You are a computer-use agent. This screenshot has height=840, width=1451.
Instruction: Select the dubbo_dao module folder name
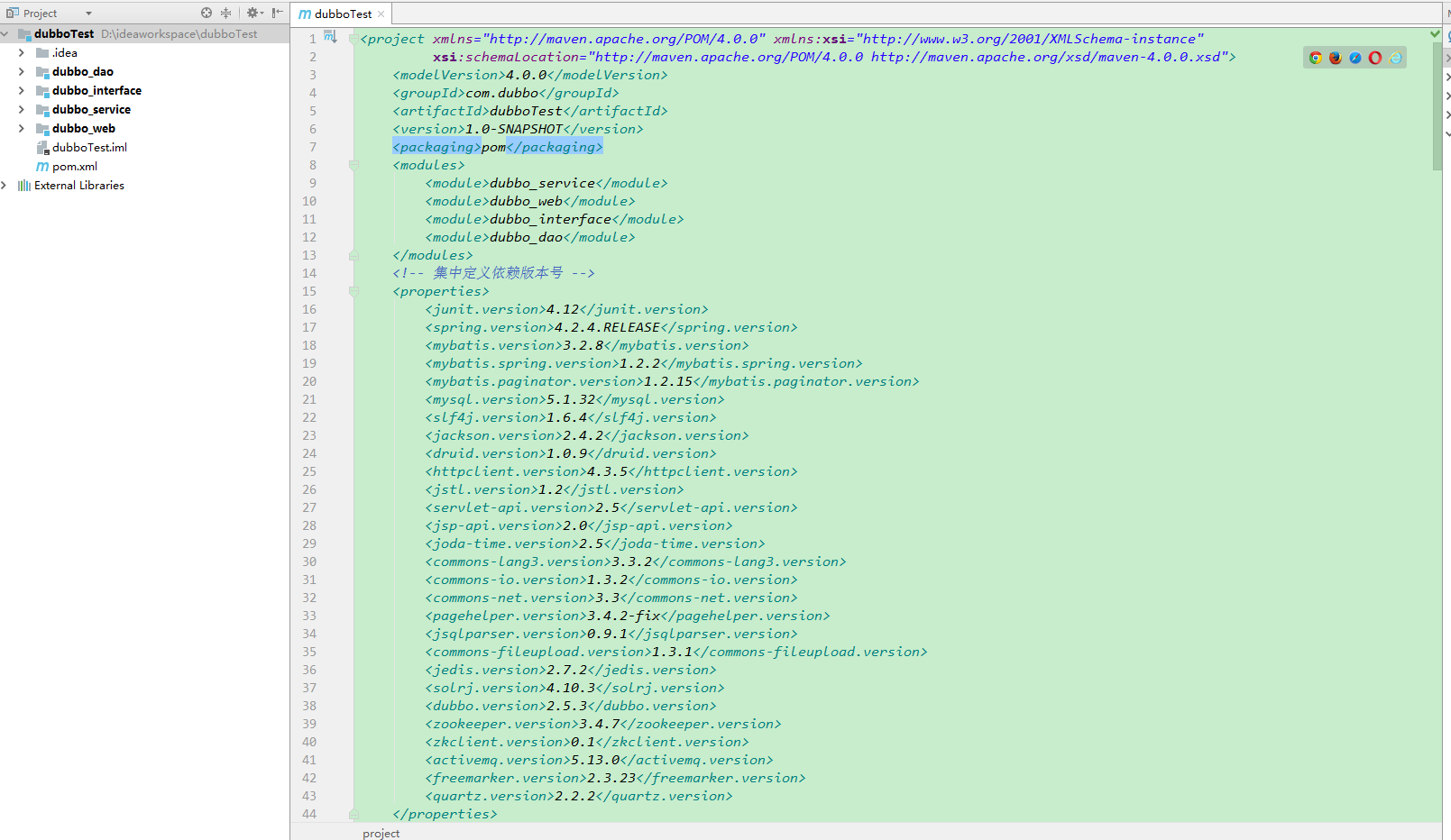(x=83, y=71)
